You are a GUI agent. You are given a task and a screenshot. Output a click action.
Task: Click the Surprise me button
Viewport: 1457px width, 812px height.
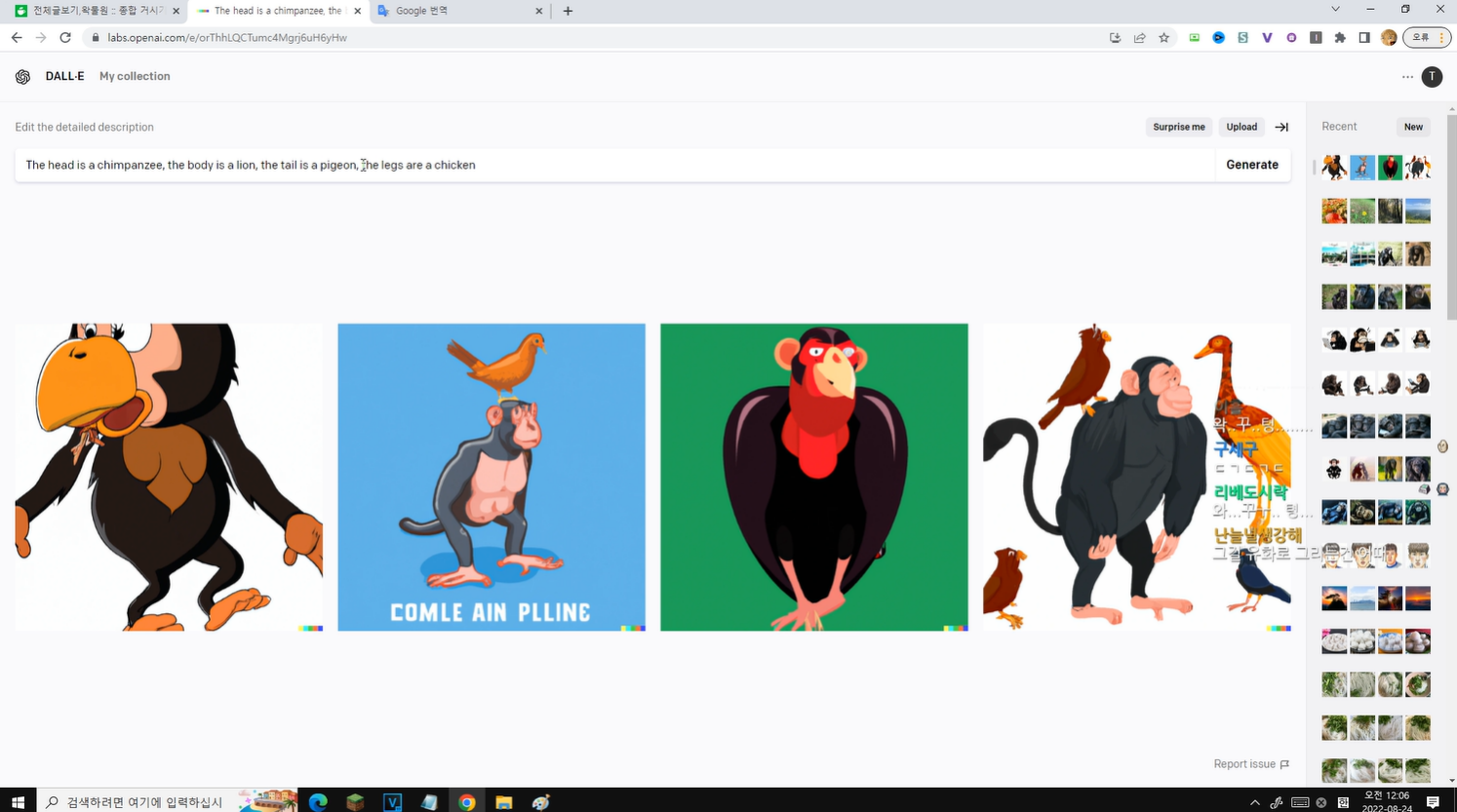coord(1179,127)
